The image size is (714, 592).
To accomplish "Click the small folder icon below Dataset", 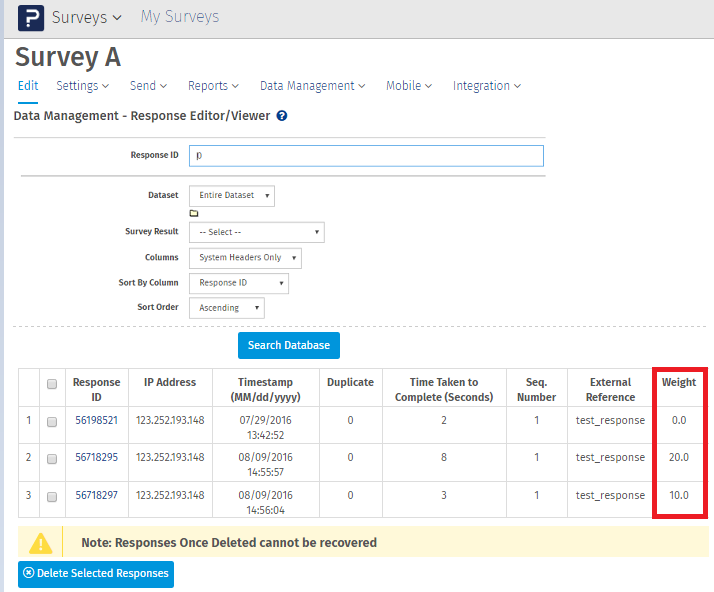I will (194, 213).
